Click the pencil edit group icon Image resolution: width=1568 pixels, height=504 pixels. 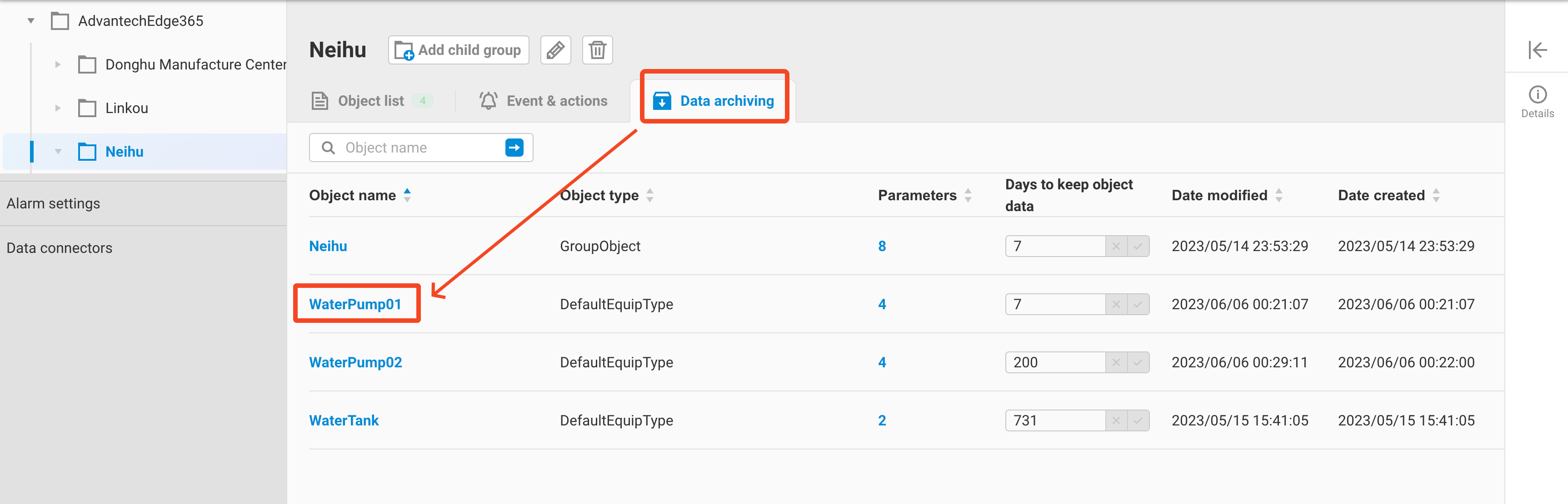555,50
